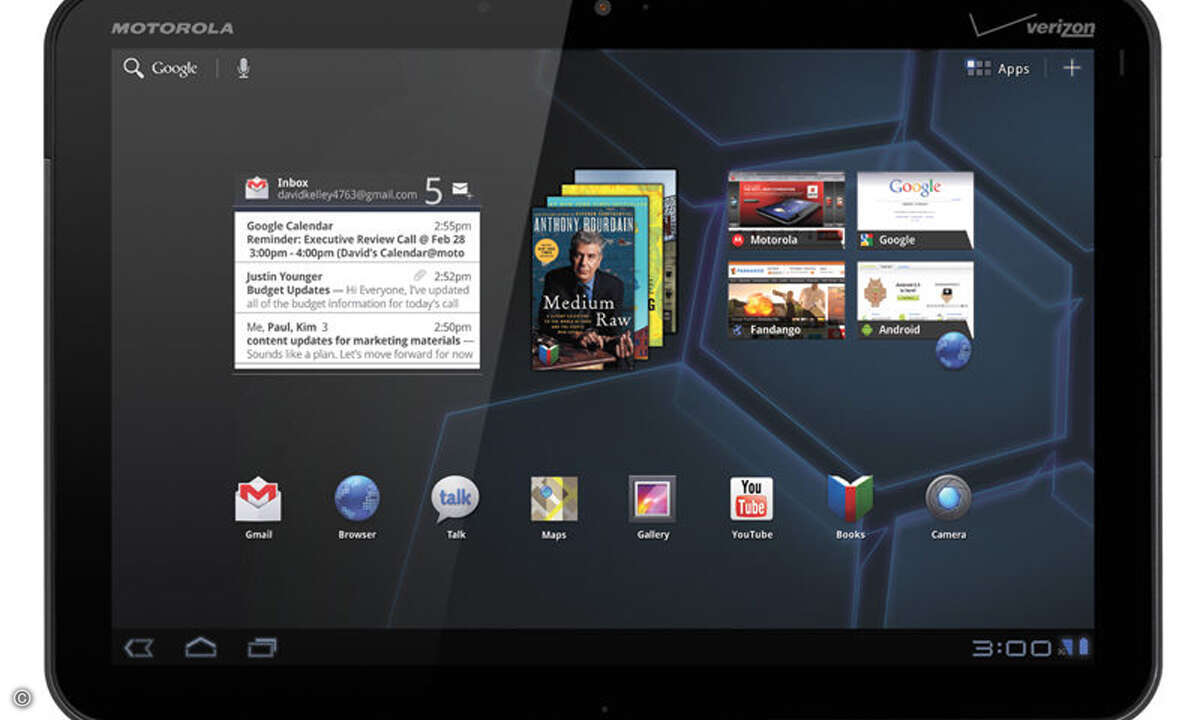Image resolution: width=1200 pixels, height=720 pixels.
Task: Open the Medium Raw book cover
Action: pyautogui.click(x=584, y=289)
